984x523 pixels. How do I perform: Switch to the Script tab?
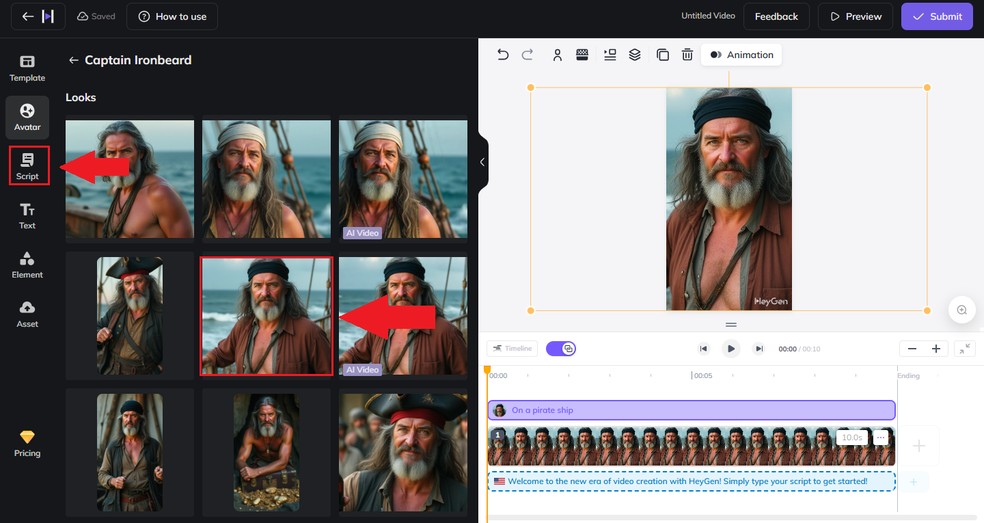pyautogui.click(x=27, y=166)
